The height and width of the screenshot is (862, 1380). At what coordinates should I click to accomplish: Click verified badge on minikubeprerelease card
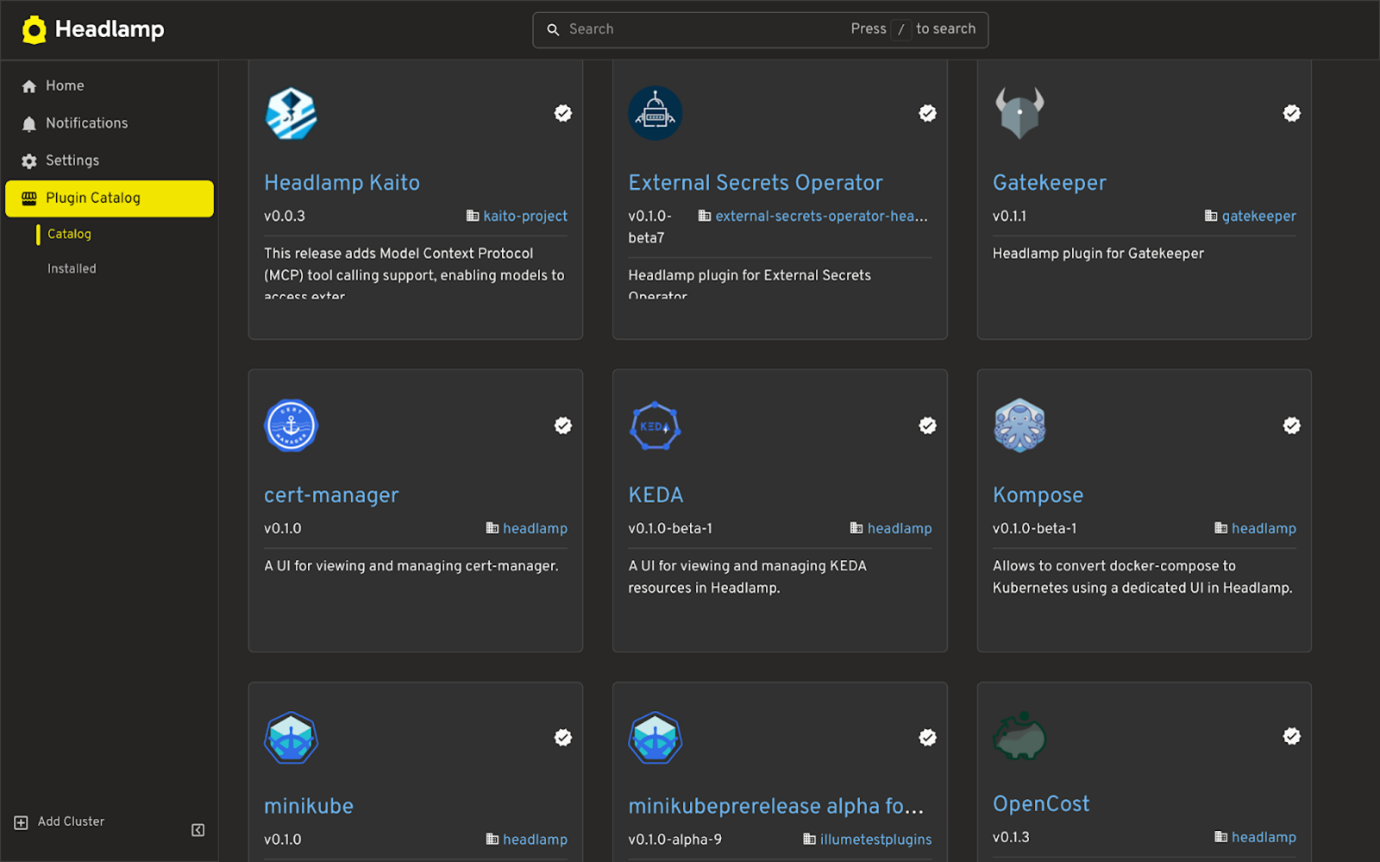pos(928,738)
